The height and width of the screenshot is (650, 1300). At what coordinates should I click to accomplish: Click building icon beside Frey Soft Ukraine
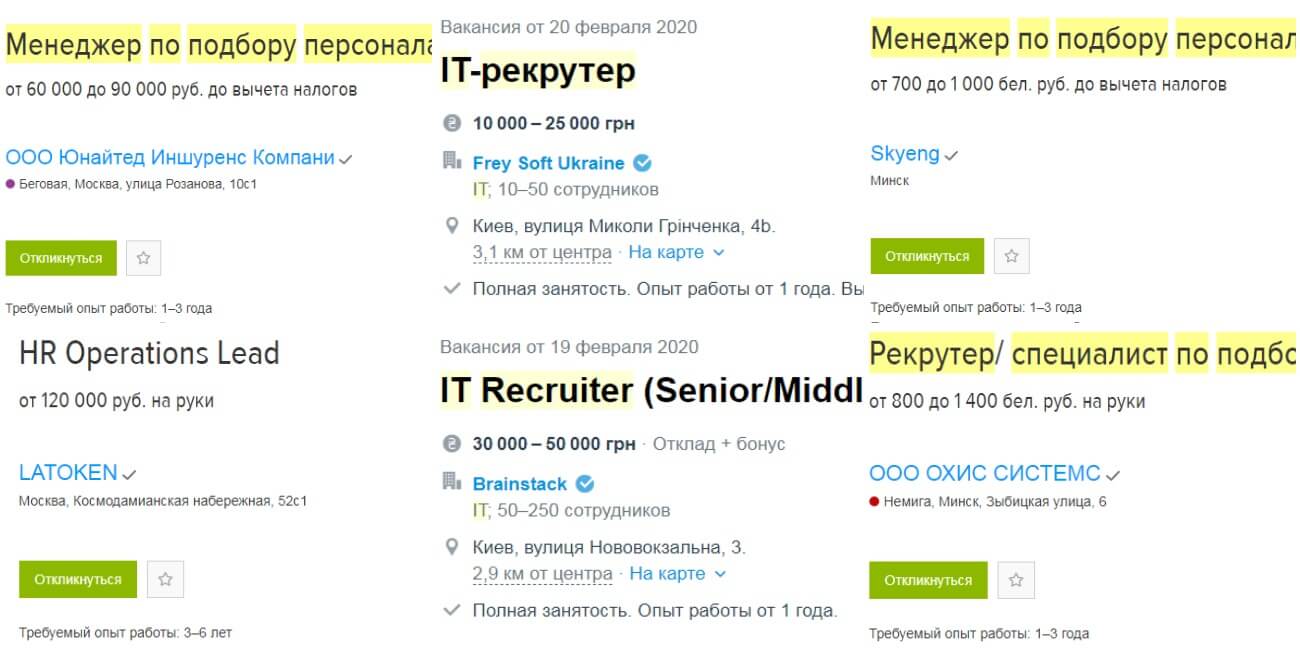pyautogui.click(x=452, y=161)
